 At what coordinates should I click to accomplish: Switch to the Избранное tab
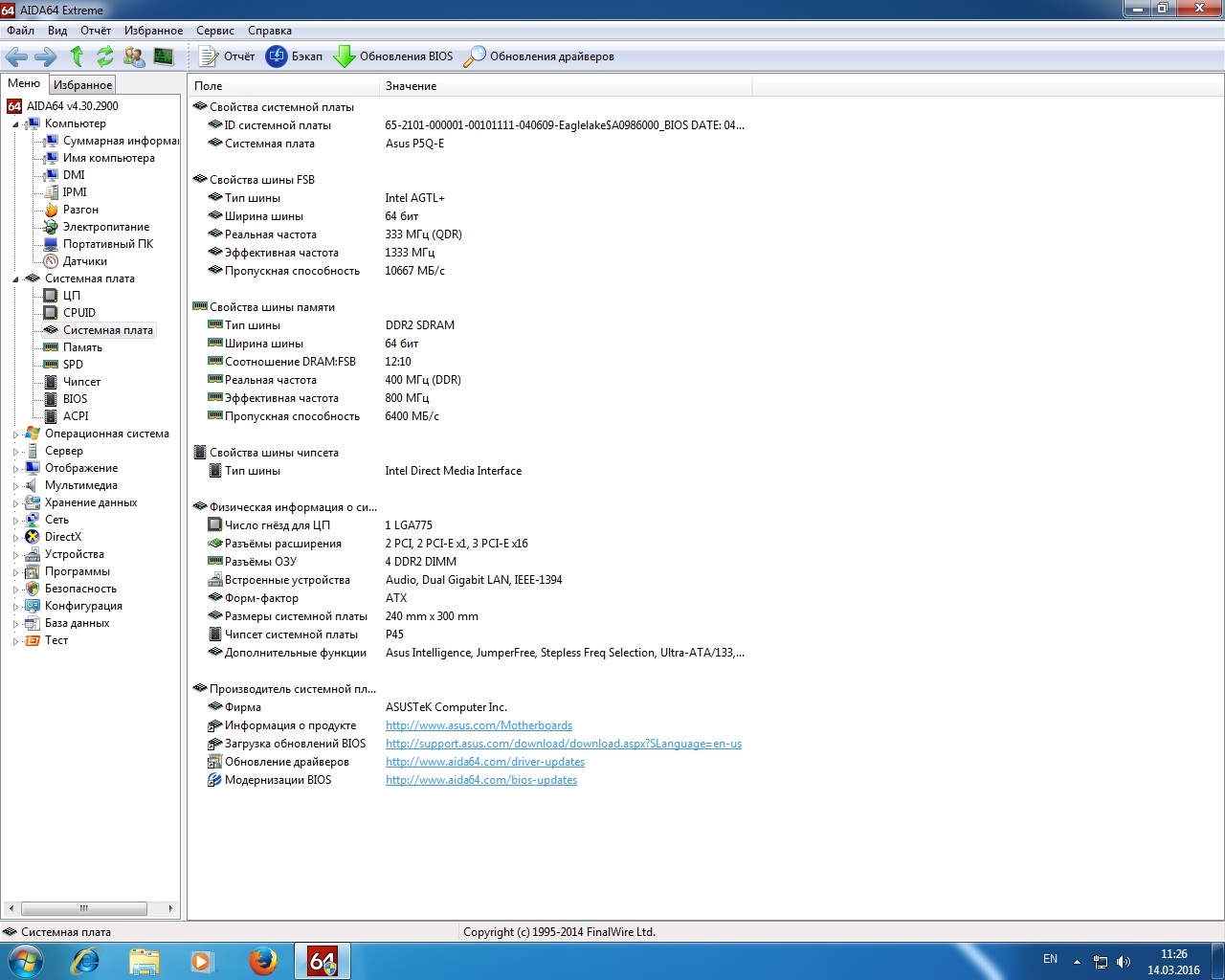pos(82,85)
